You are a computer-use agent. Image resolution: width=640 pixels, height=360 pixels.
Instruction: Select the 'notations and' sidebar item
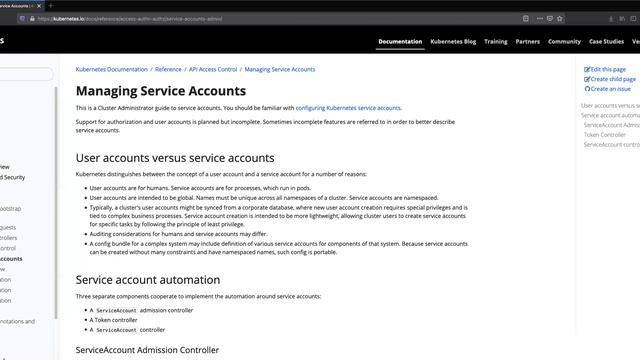17,322
